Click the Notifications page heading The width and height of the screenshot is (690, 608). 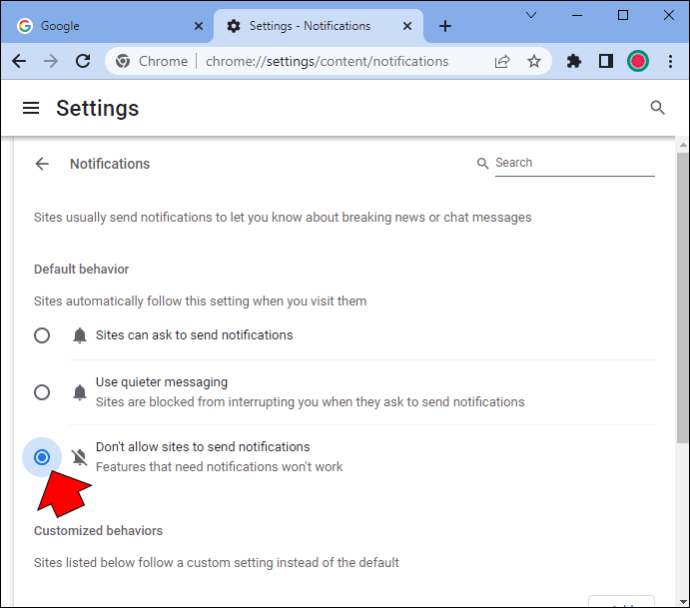pyautogui.click(x=110, y=164)
